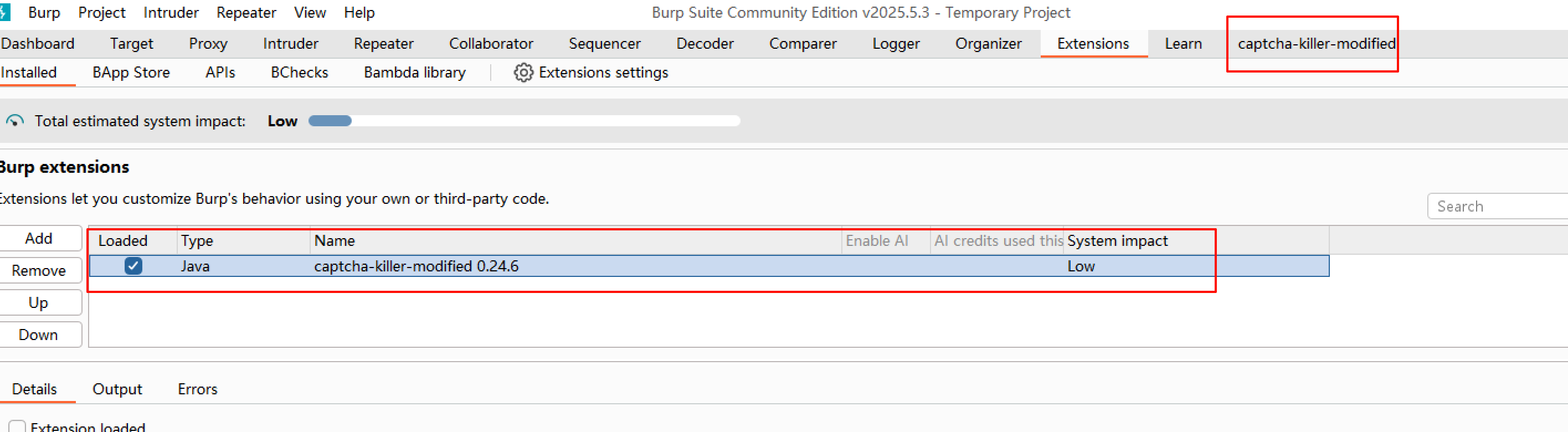Open the Help menu
This screenshot has height=432, width=1568.
pos(359,12)
